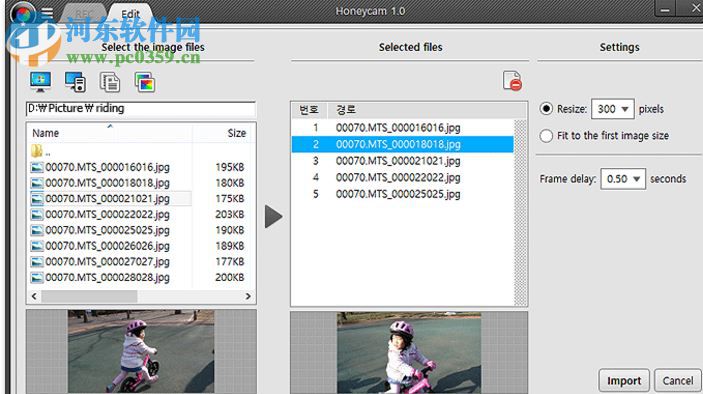The height and width of the screenshot is (394, 703).
Task: Remove selected file from list icon
Action: point(512,81)
